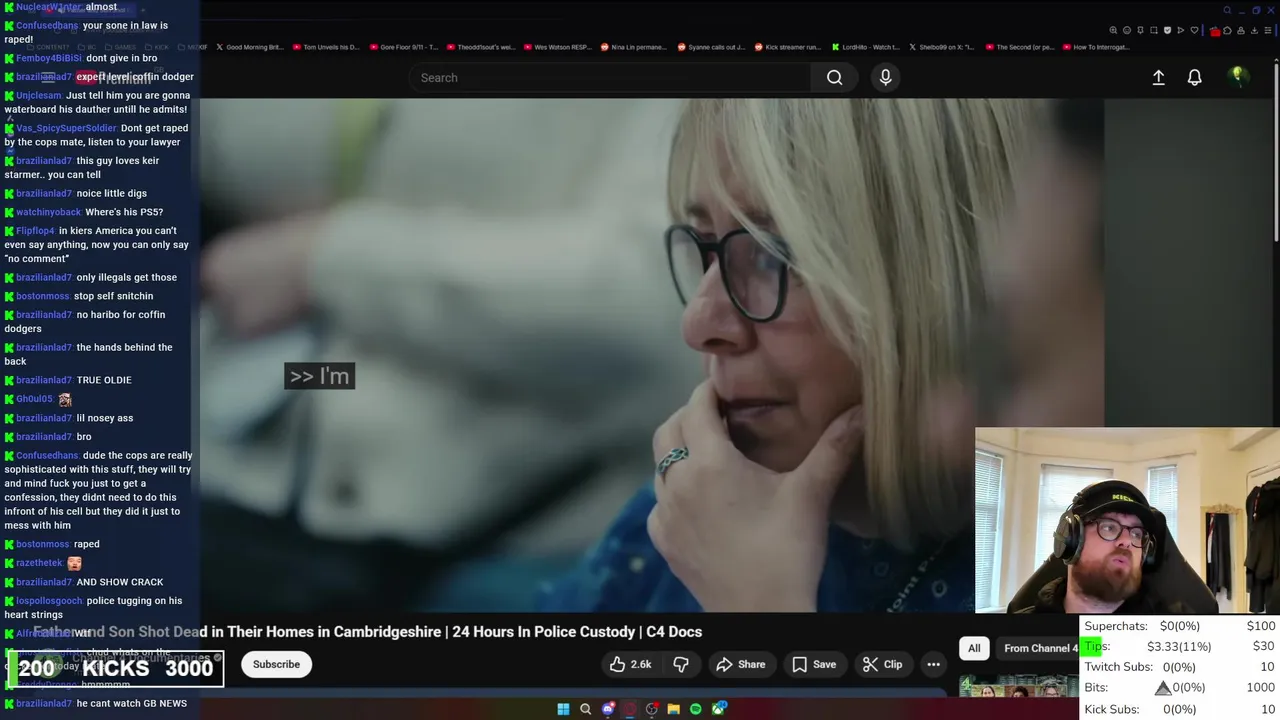Open the Good Morning Brit... bookmark

[x=252, y=47]
